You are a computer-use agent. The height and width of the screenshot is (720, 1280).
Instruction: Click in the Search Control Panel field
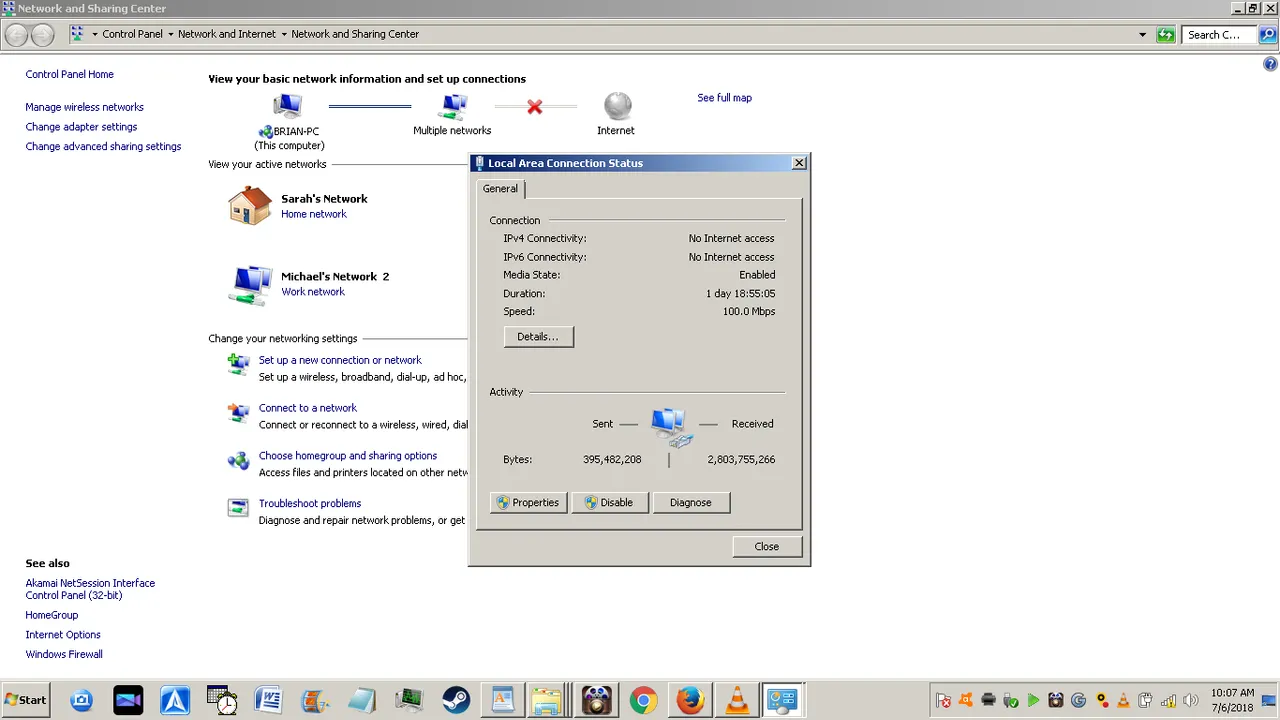(1218, 34)
